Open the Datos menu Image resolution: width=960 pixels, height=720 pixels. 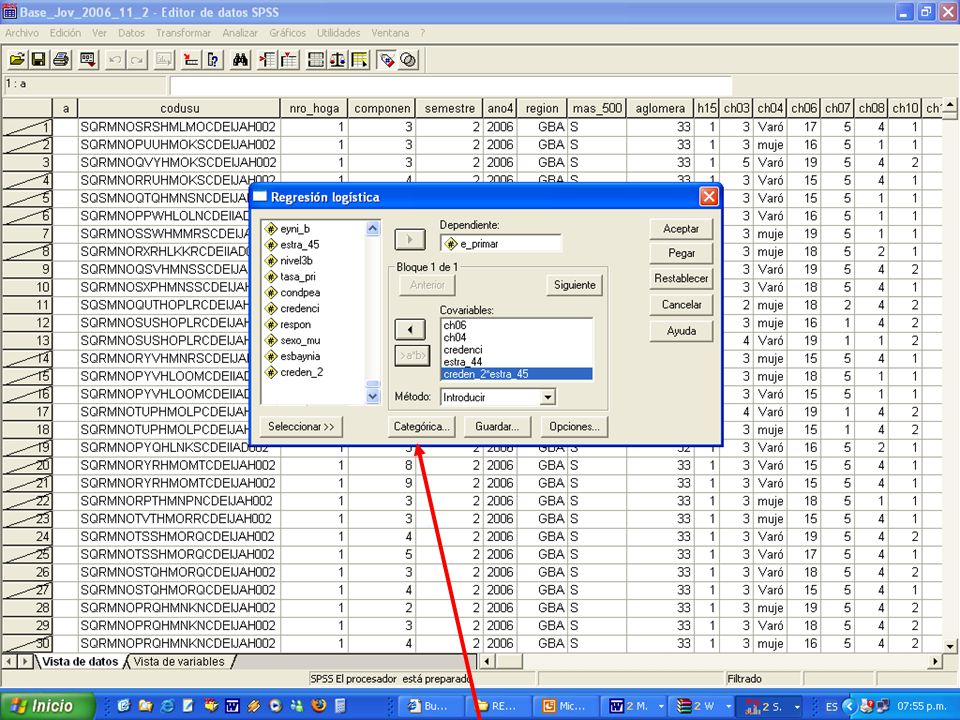pos(131,33)
